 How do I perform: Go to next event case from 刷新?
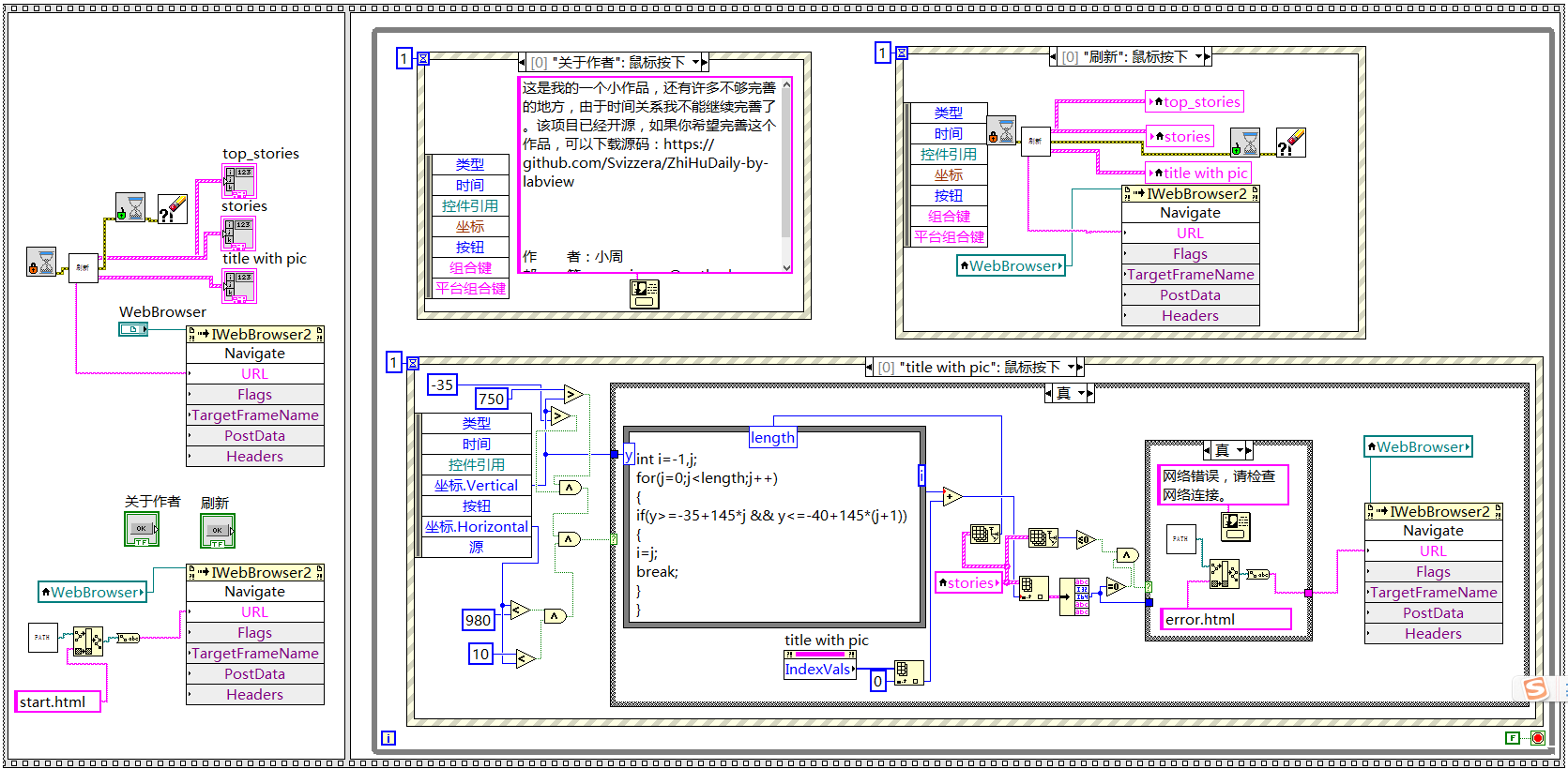pyautogui.click(x=1208, y=56)
